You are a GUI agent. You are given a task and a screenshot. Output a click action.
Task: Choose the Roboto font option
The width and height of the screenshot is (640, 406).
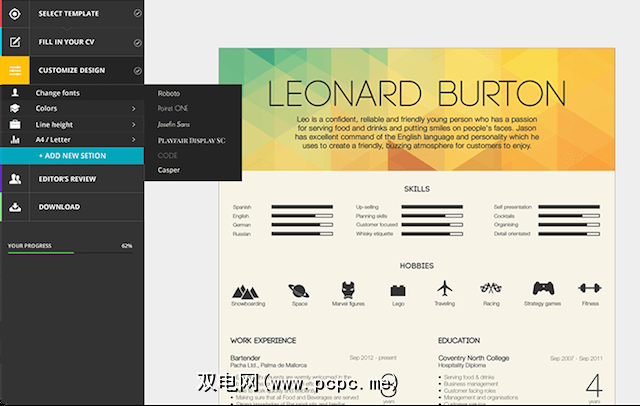[x=169, y=93]
